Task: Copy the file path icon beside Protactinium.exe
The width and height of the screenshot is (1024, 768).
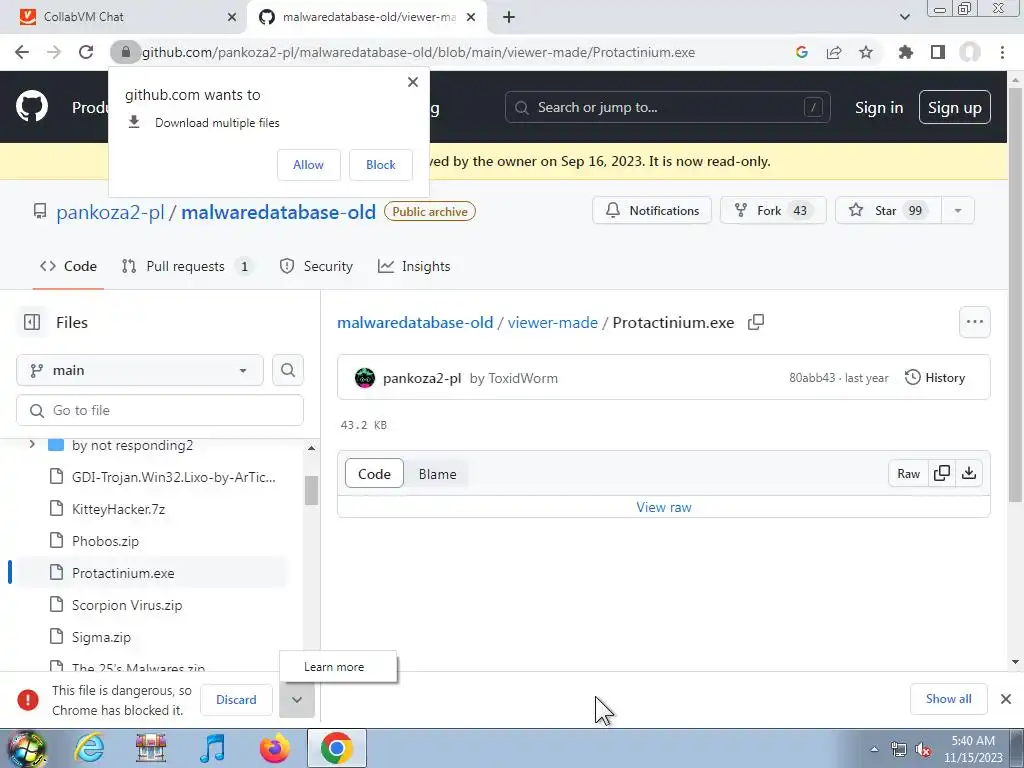Action: [756, 322]
